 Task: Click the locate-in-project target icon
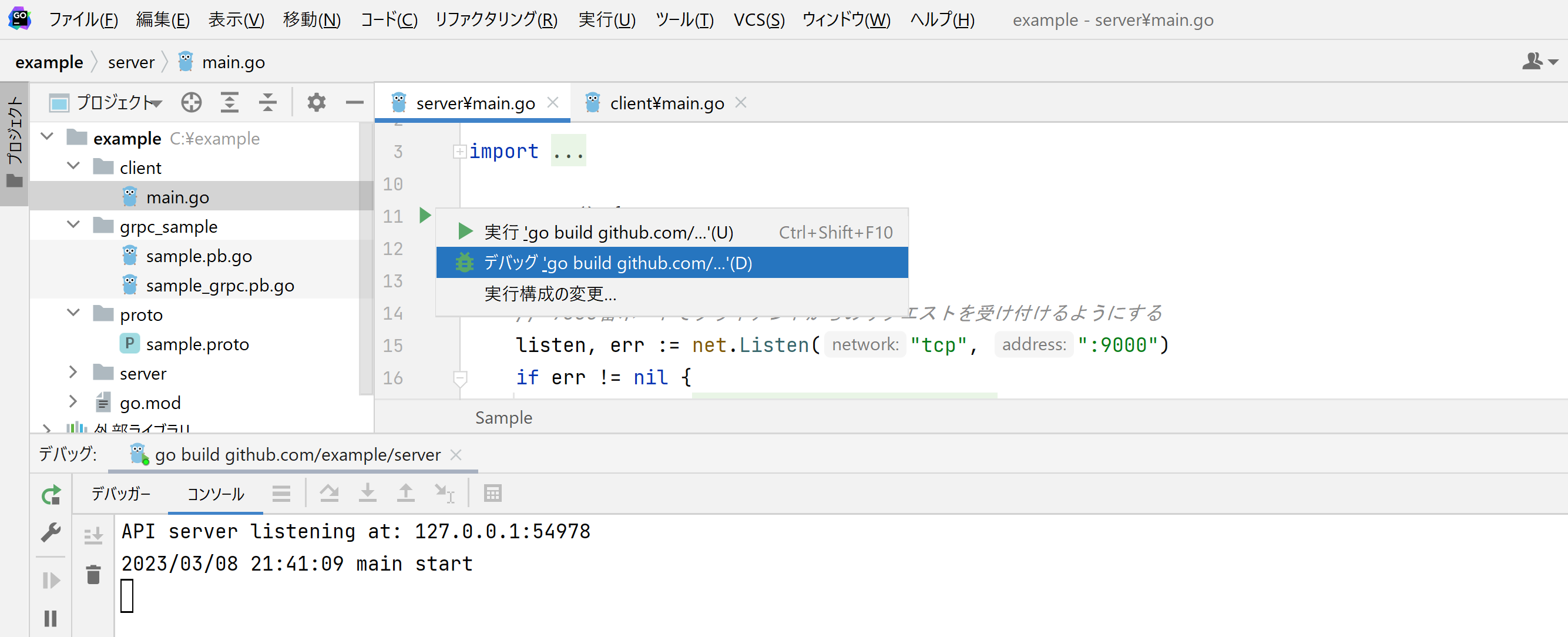pyautogui.click(x=191, y=102)
